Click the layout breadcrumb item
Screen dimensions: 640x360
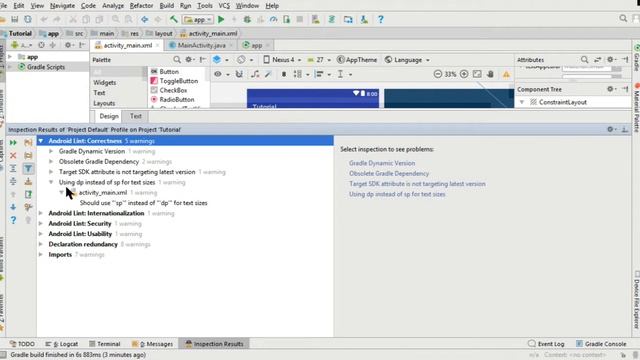click(159, 33)
